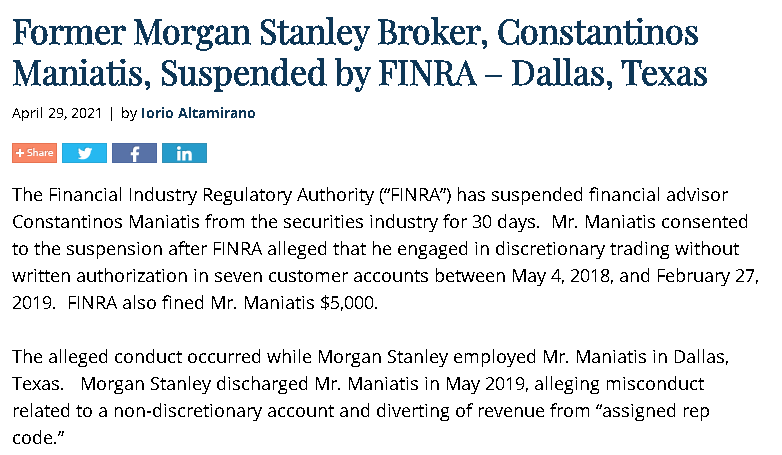Share the article on Twitter
The width and height of the screenshot is (782, 455).
84,153
